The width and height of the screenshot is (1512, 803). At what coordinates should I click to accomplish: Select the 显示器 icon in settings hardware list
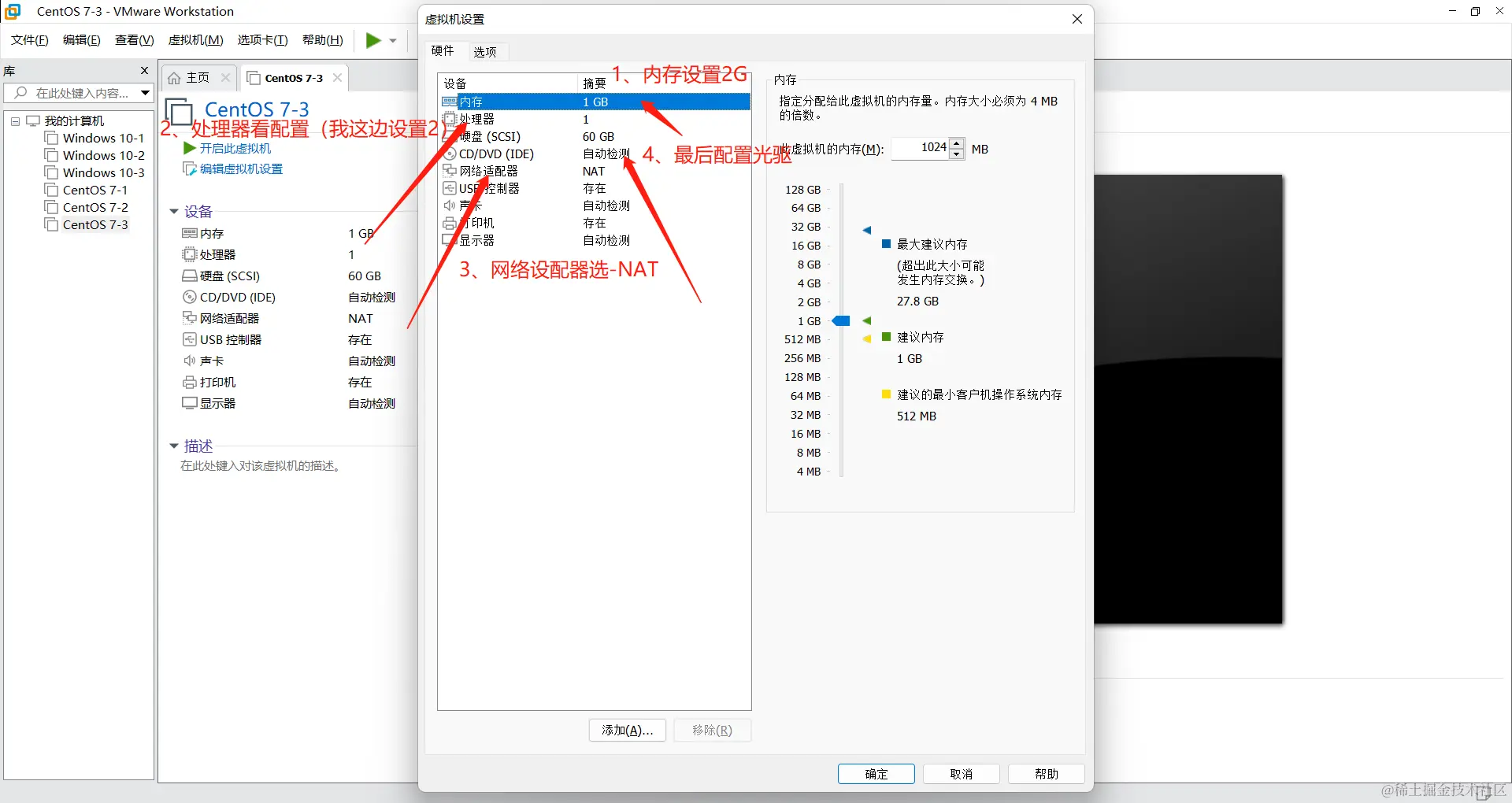point(450,240)
